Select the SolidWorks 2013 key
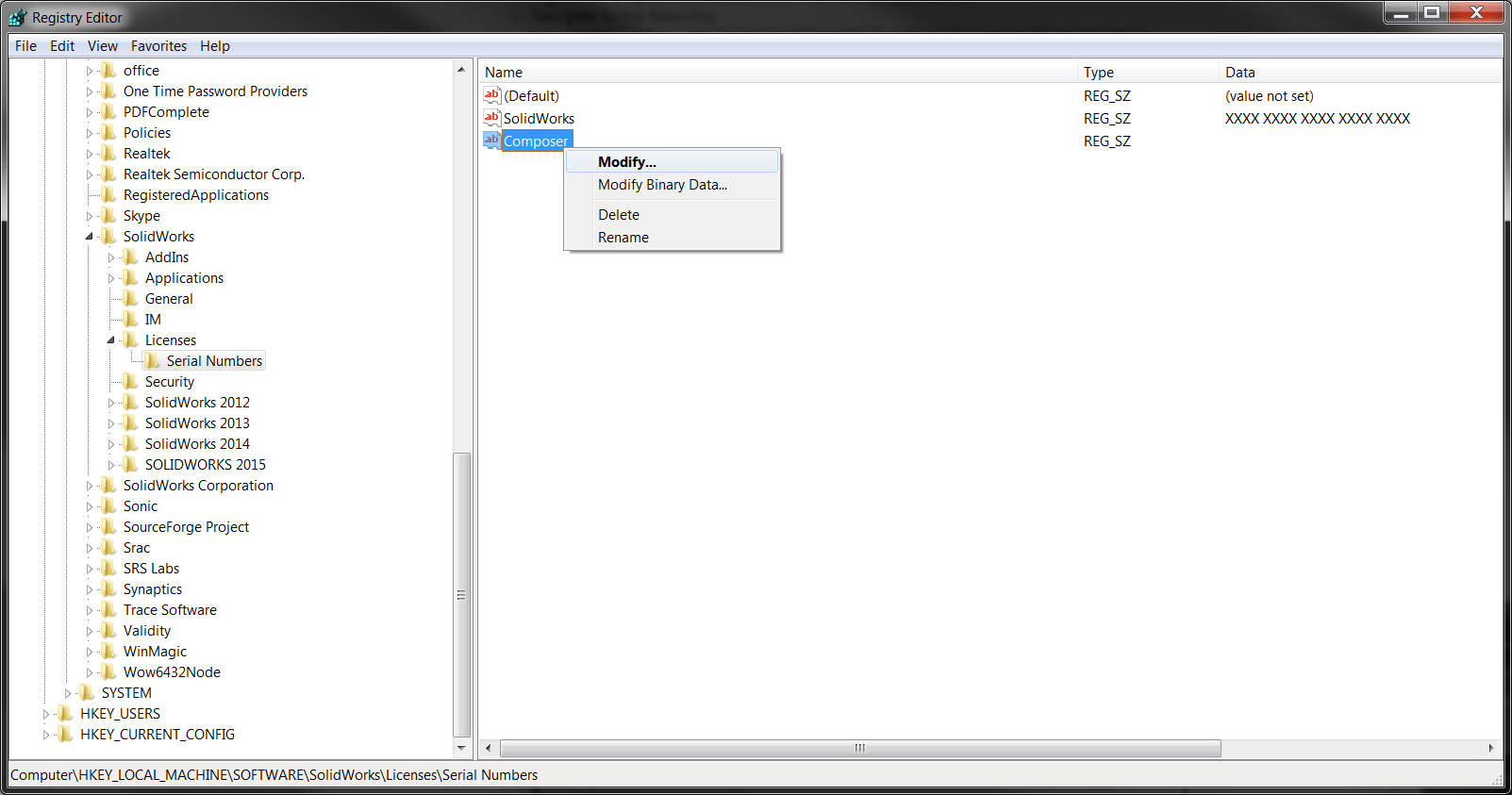The height and width of the screenshot is (795, 1512). [x=197, y=423]
